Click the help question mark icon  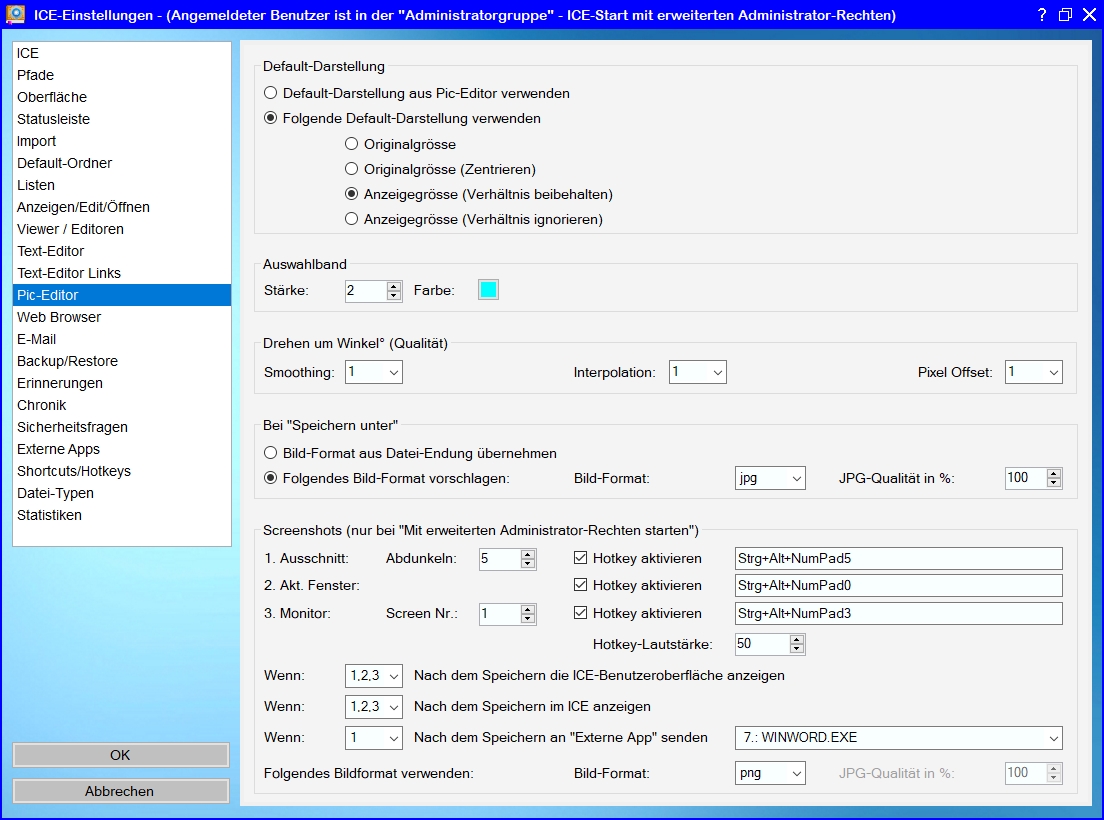pos(1042,15)
